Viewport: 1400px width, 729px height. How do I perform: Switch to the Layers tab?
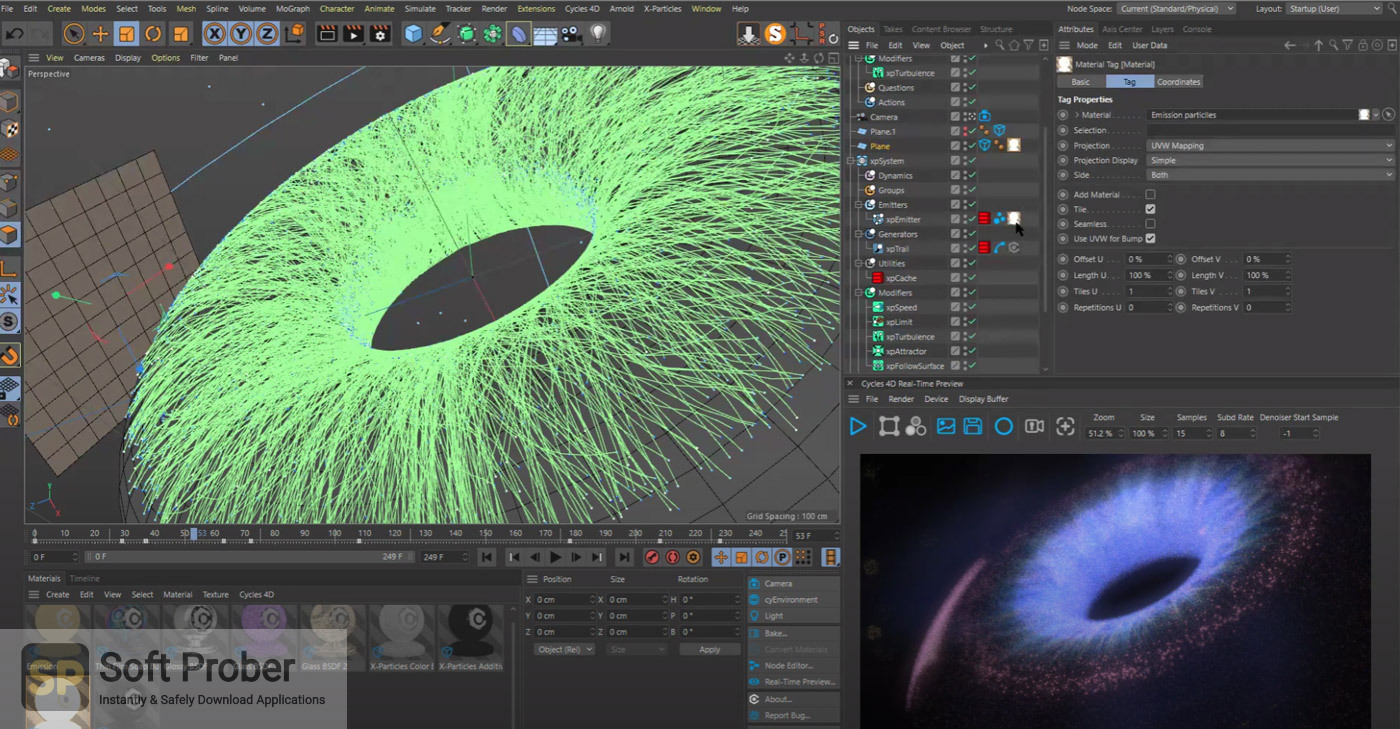[x=1162, y=29]
